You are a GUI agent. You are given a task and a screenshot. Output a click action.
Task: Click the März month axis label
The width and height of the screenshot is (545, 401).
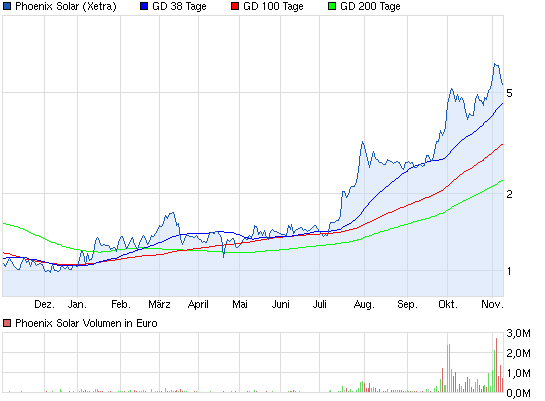tap(159, 304)
